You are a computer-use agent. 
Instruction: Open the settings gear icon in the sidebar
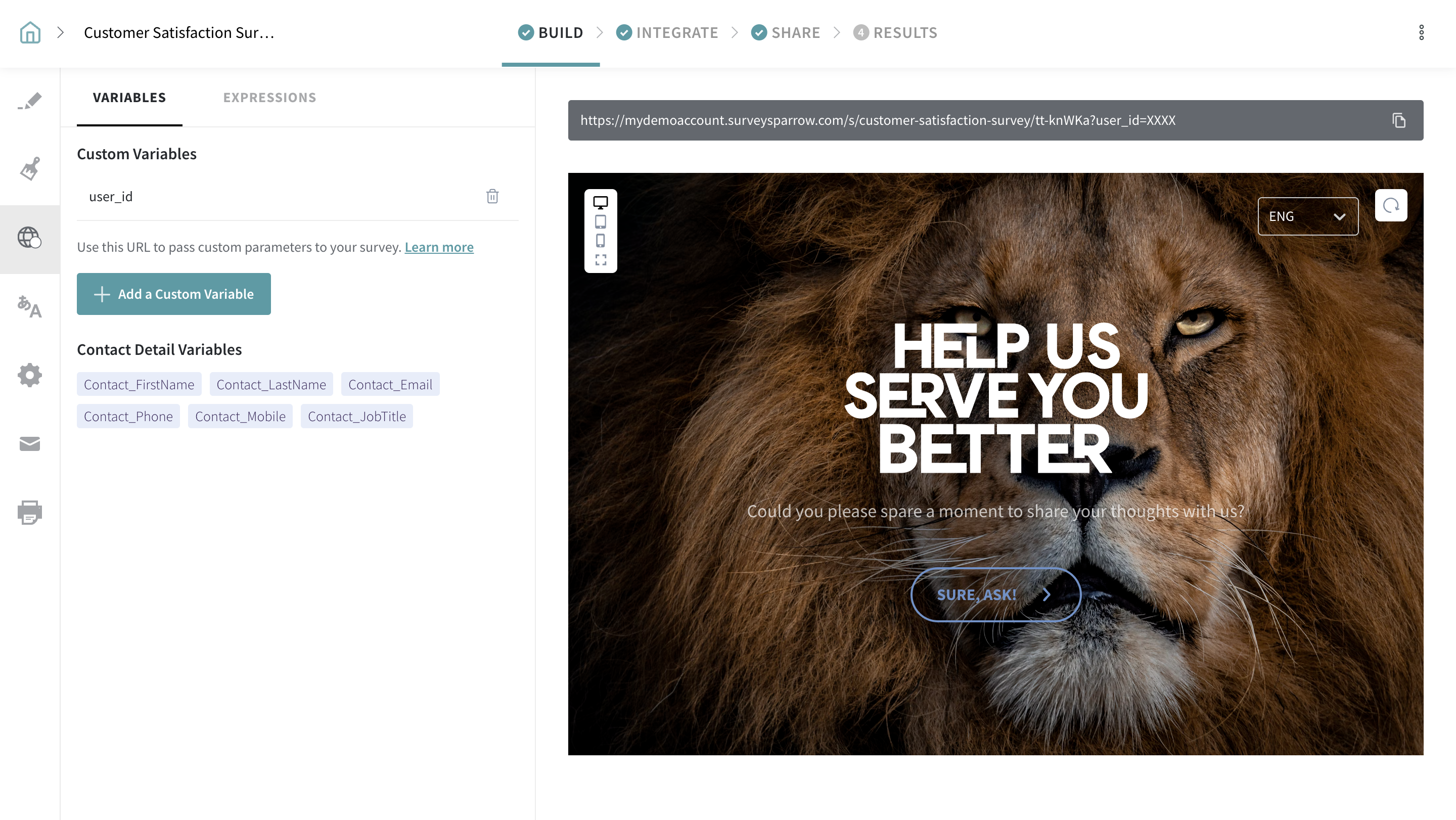click(x=30, y=375)
